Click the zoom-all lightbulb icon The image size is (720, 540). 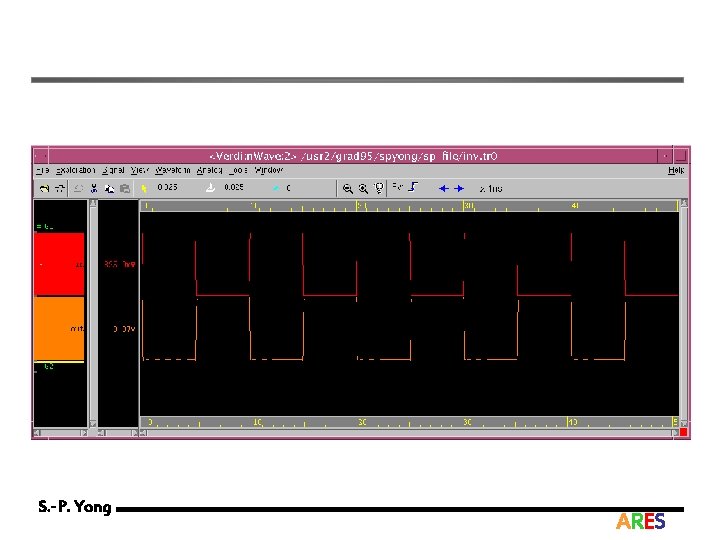pyautogui.click(x=379, y=188)
